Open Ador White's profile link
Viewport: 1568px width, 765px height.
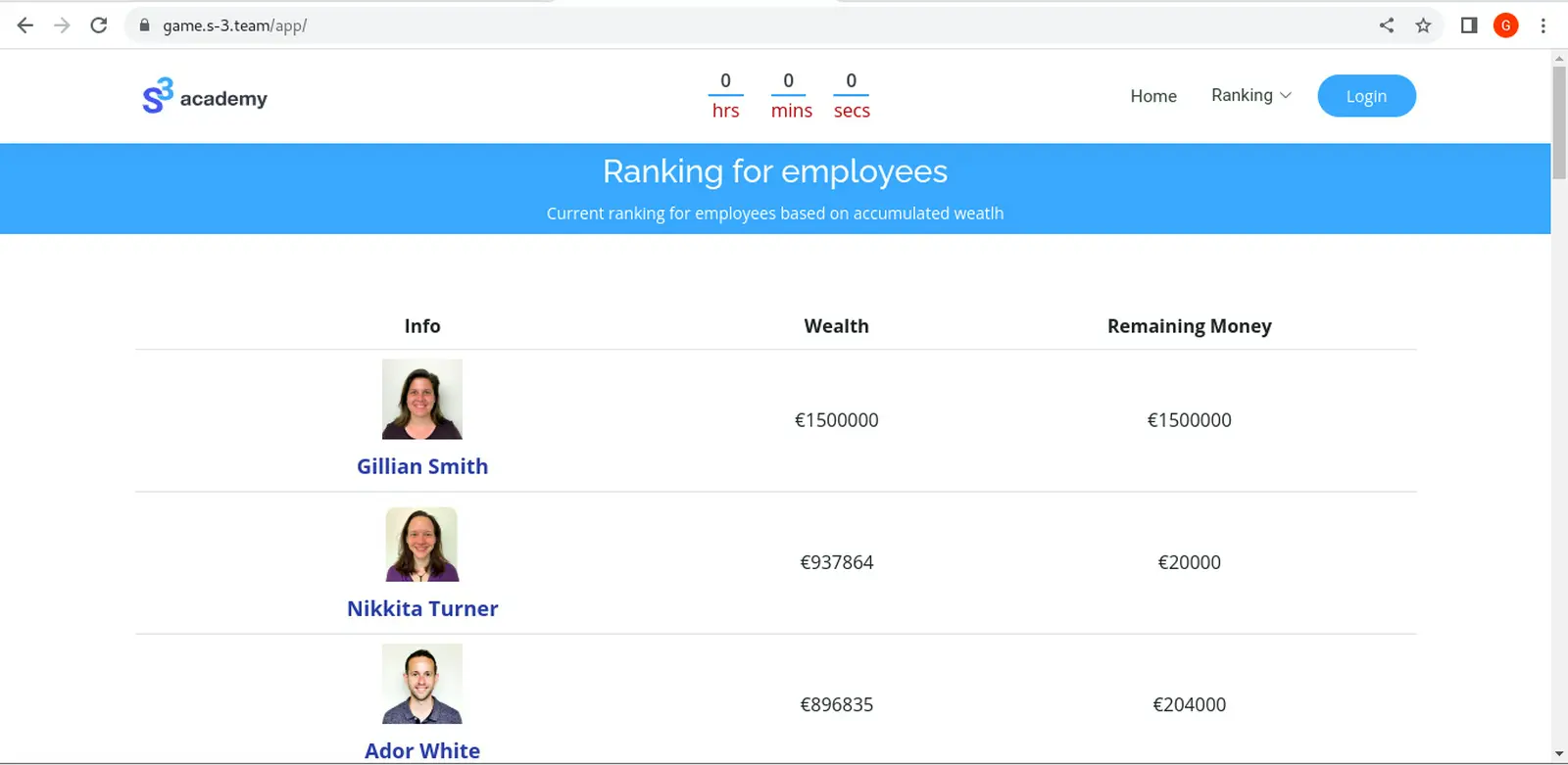(422, 750)
